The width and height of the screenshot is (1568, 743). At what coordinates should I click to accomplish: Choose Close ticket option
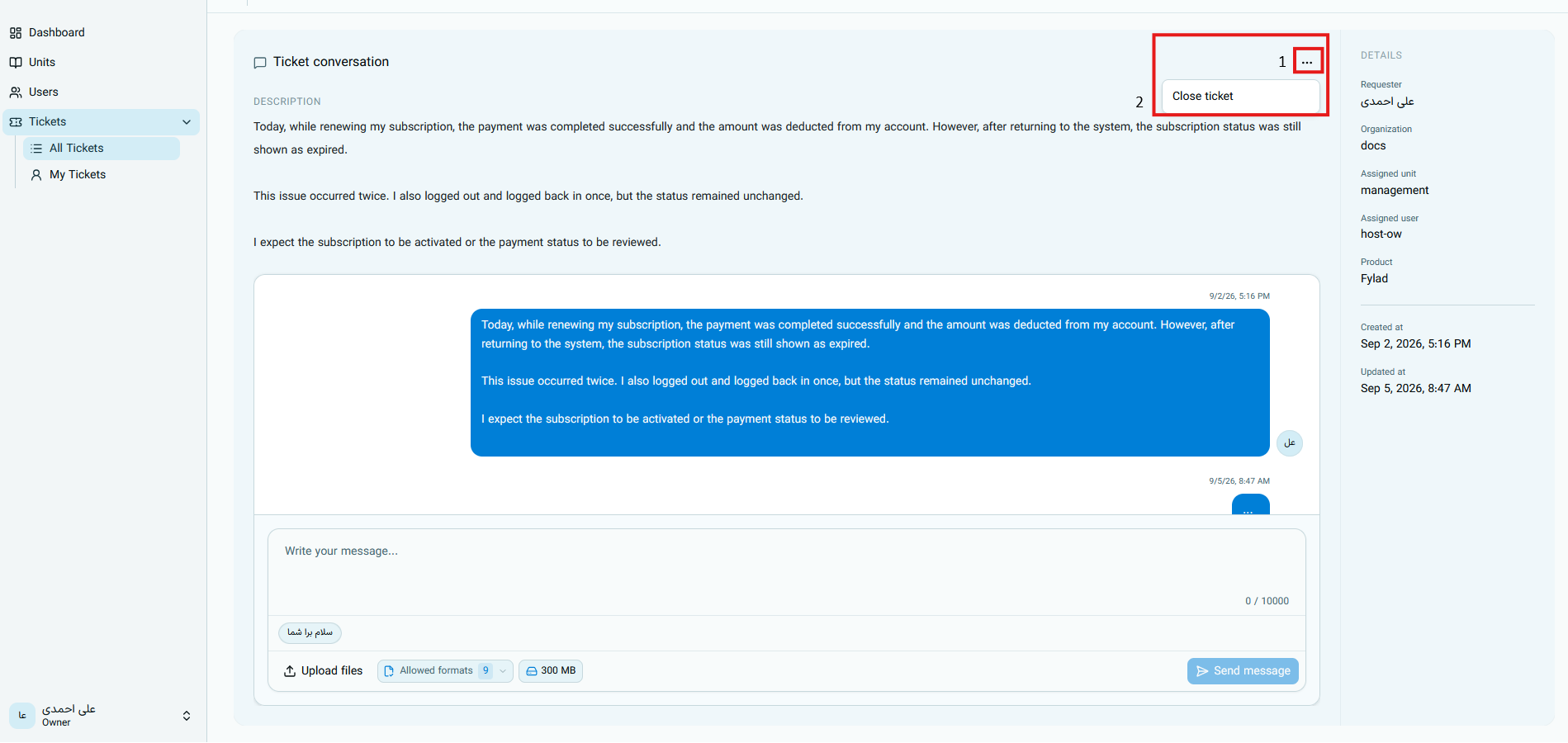1240,96
